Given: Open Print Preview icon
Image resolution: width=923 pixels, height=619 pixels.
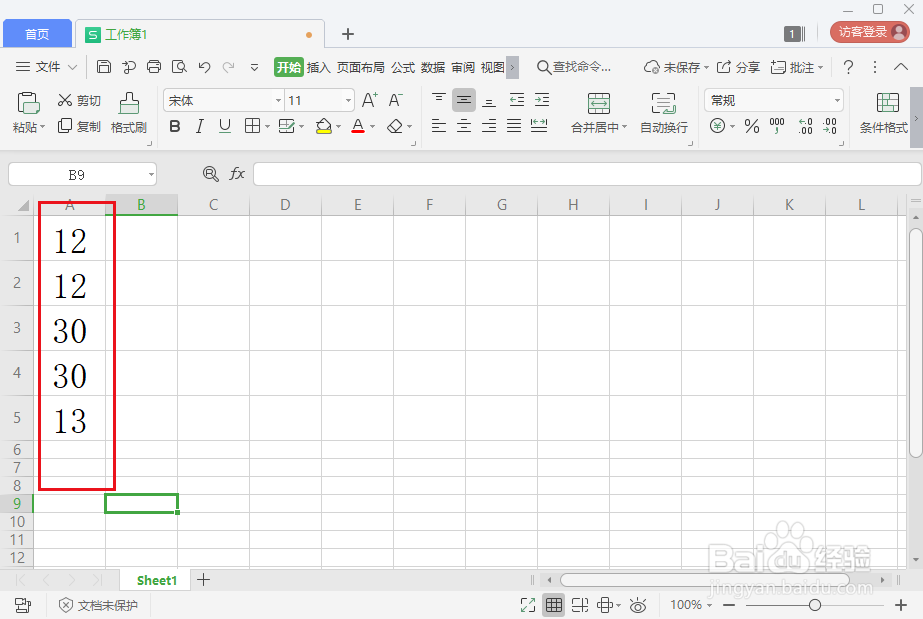Looking at the screenshot, I should click(x=179, y=67).
